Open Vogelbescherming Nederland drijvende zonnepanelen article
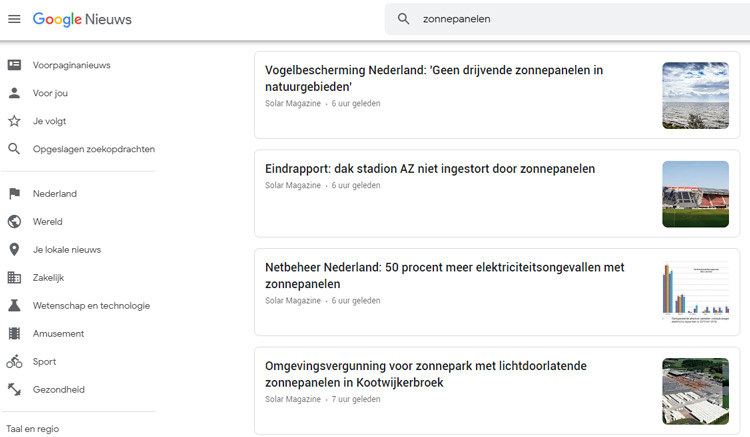Image resolution: width=750 pixels, height=437 pixels. 434,78
